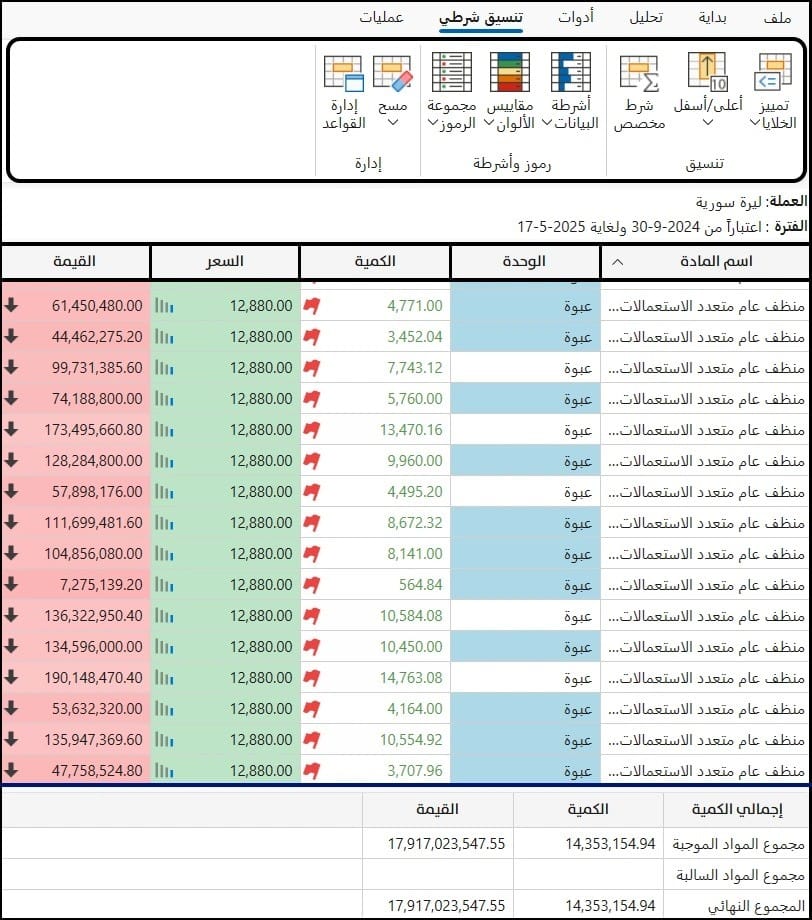The image size is (812, 920).
Task: Select quantity cell 5,760.00
Action: pos(376,399)
